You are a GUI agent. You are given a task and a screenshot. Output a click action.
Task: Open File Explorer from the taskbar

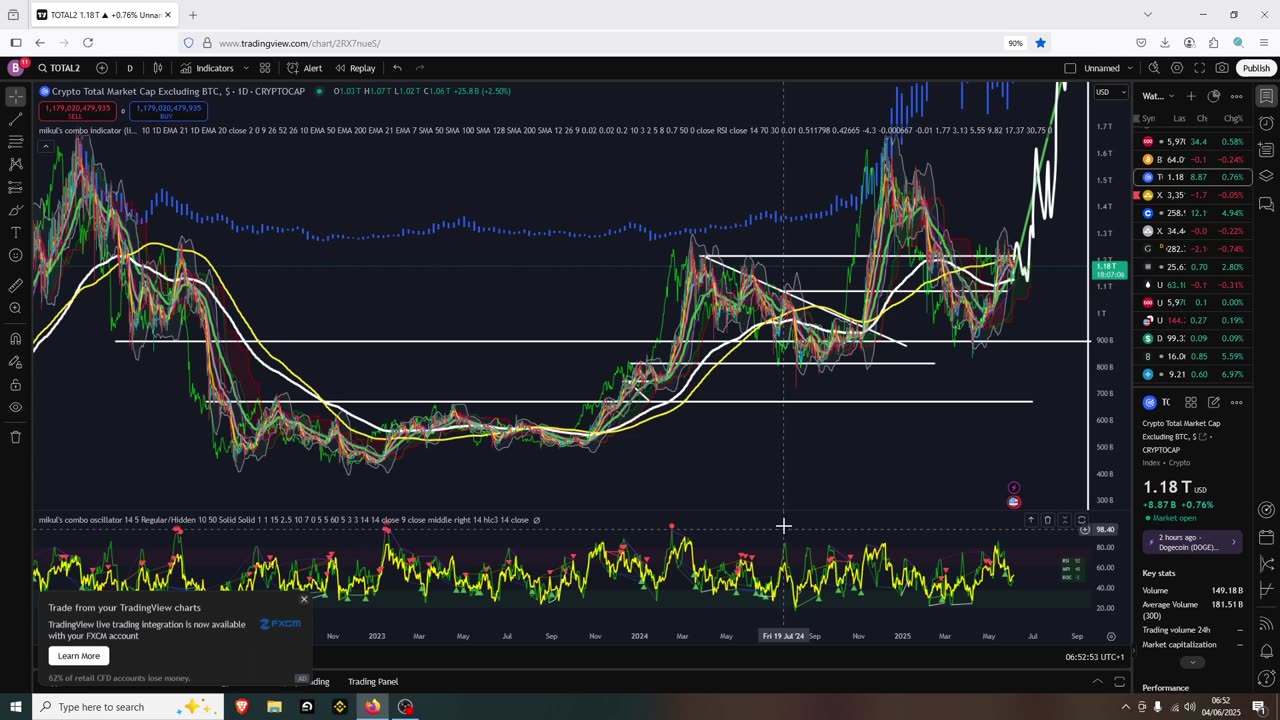coord(274,707)
